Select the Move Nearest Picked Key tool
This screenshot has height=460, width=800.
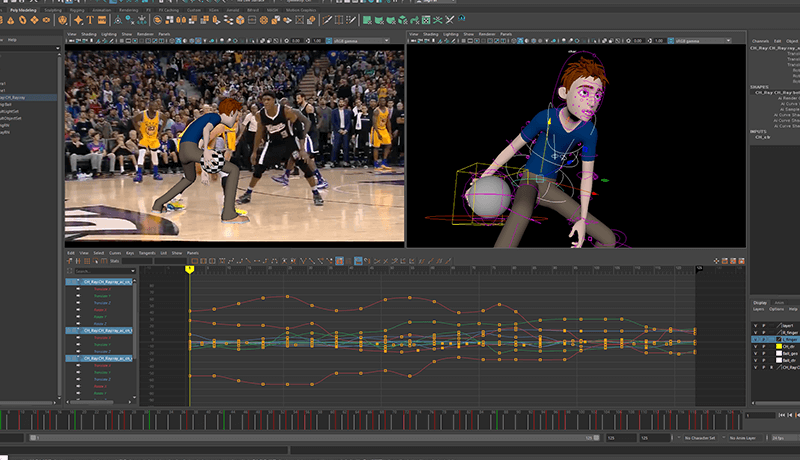69,261
